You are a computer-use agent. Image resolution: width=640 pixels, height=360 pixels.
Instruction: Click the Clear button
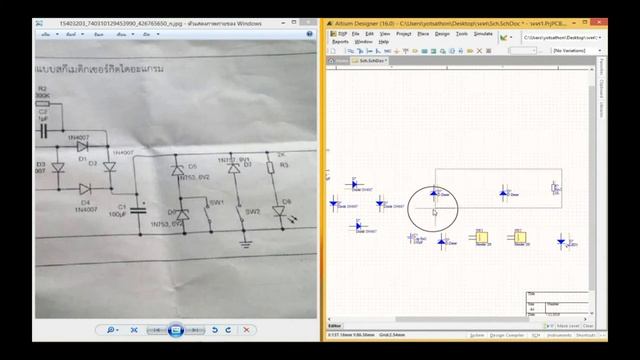click(588, 326)
